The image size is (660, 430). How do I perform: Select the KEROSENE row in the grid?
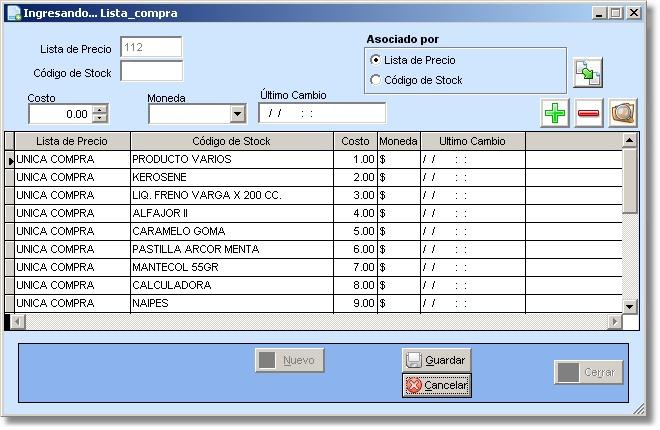(x=230, y=177)
